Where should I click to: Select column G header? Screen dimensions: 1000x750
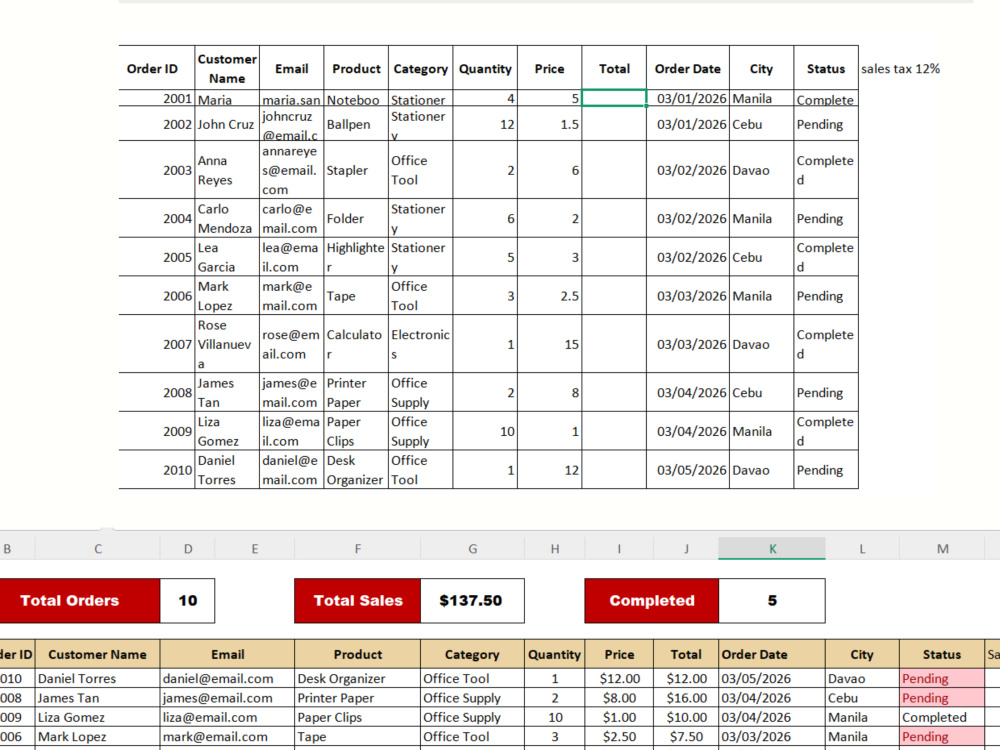[x=473, y=548]
